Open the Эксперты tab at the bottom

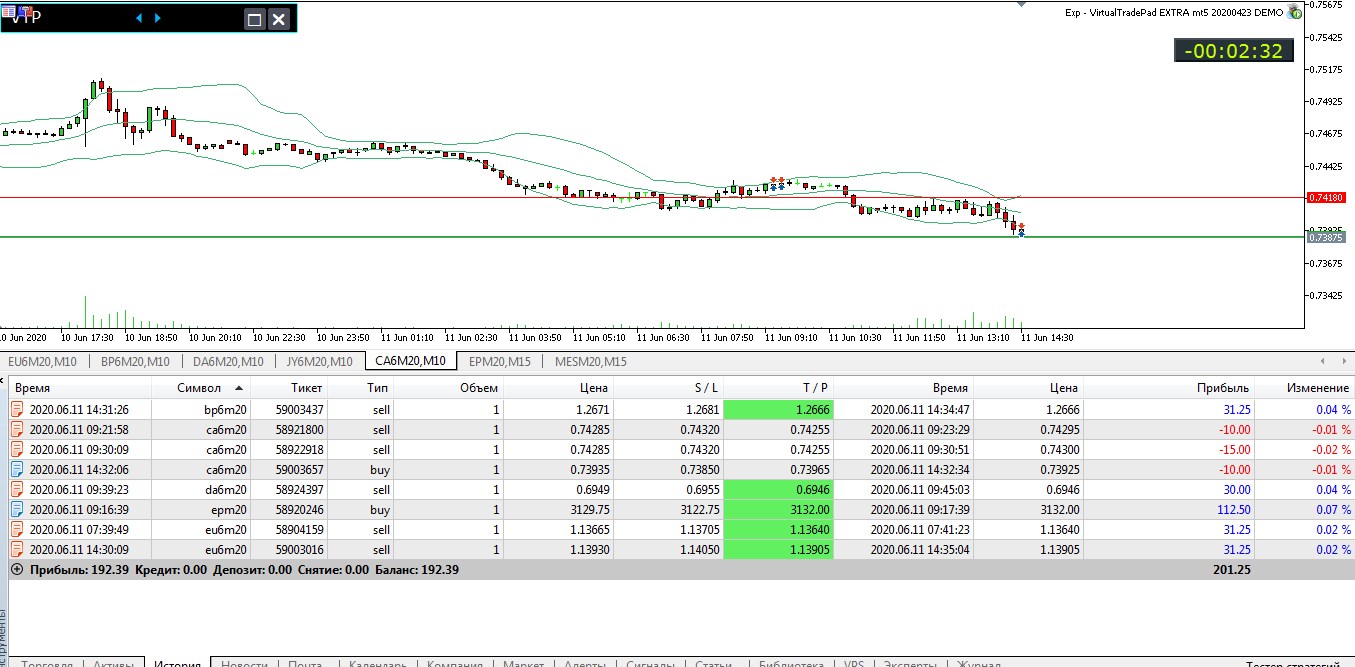pos(908,665)
